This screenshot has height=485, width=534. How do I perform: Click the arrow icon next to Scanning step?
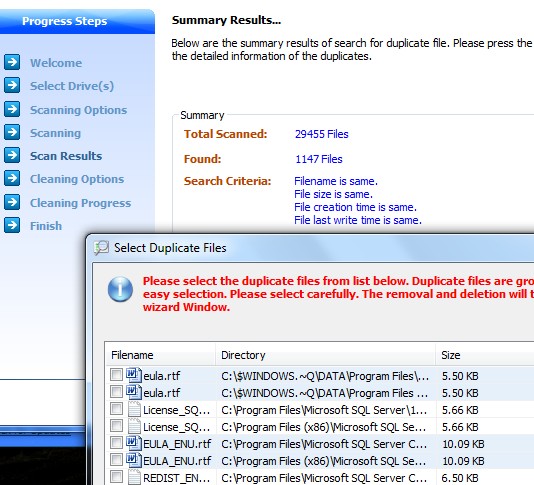12,132
